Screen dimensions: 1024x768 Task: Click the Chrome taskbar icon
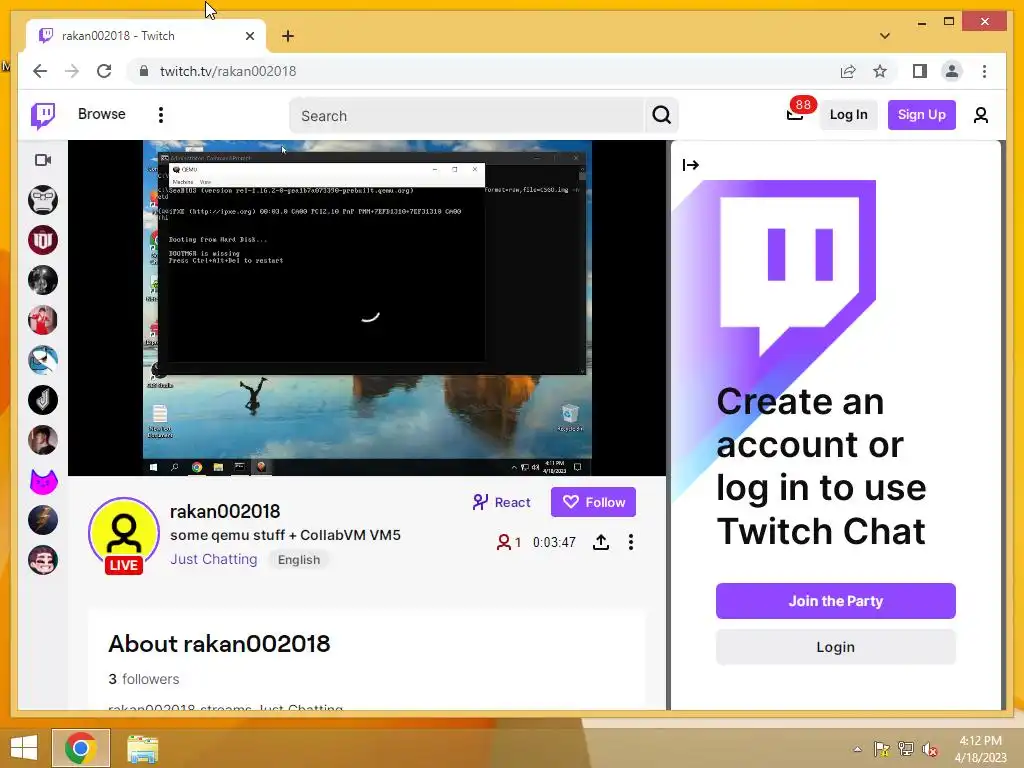(81, 748)
